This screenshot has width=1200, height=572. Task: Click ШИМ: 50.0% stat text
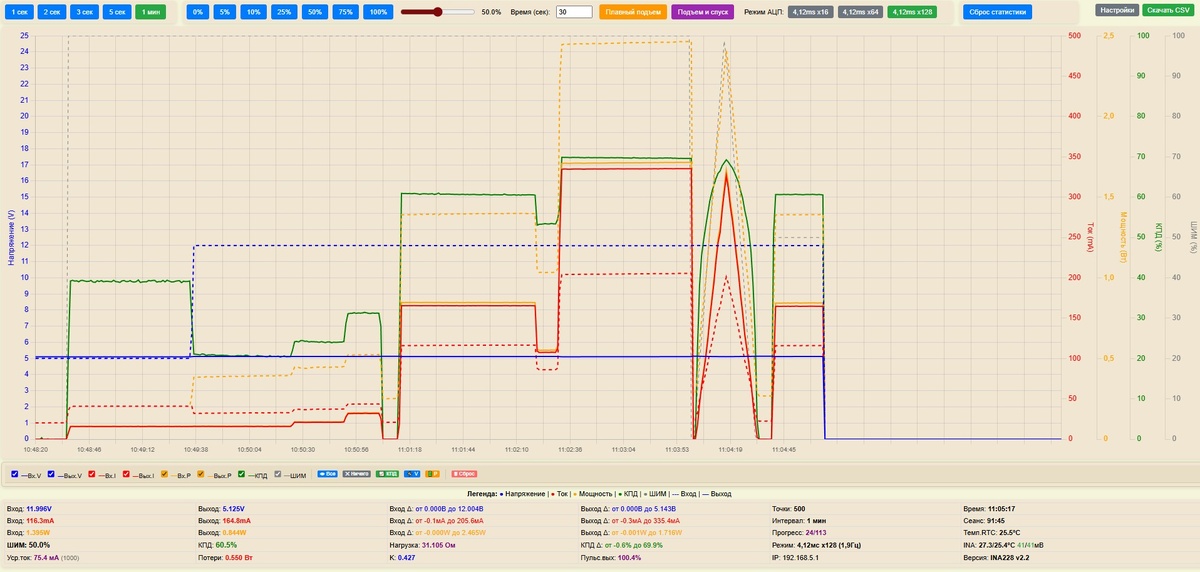pyautogui.click(x=28, y=545)
